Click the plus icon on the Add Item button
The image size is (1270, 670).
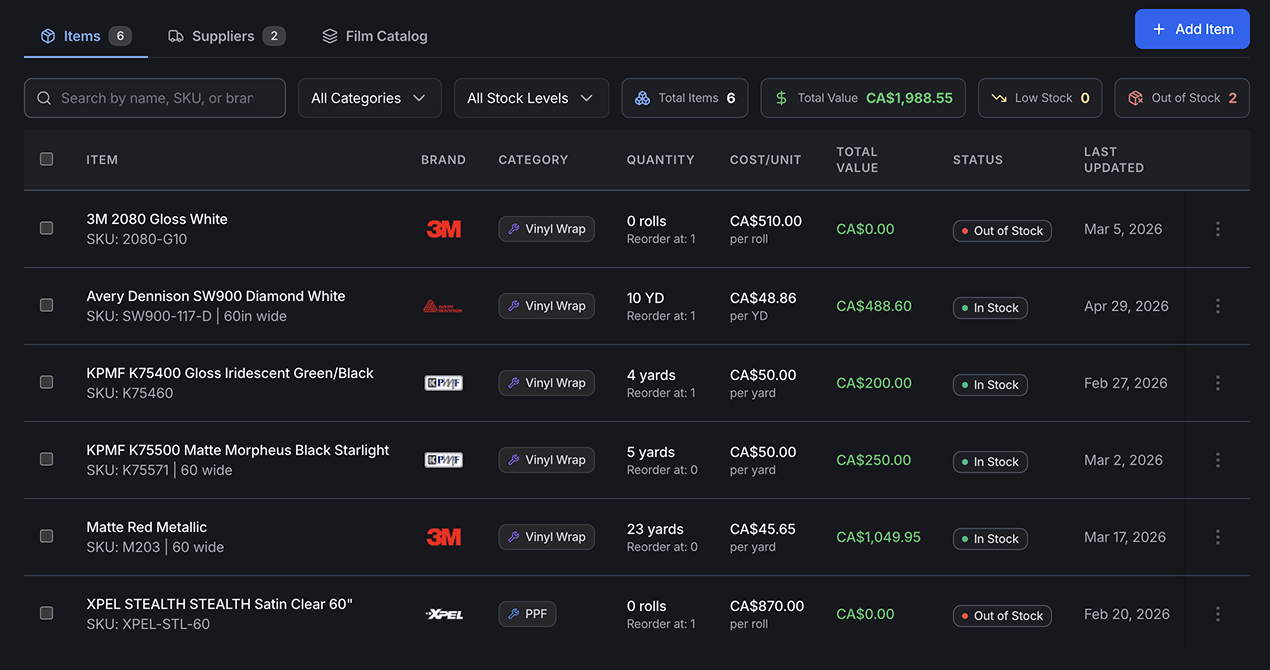pos(1159,29)
